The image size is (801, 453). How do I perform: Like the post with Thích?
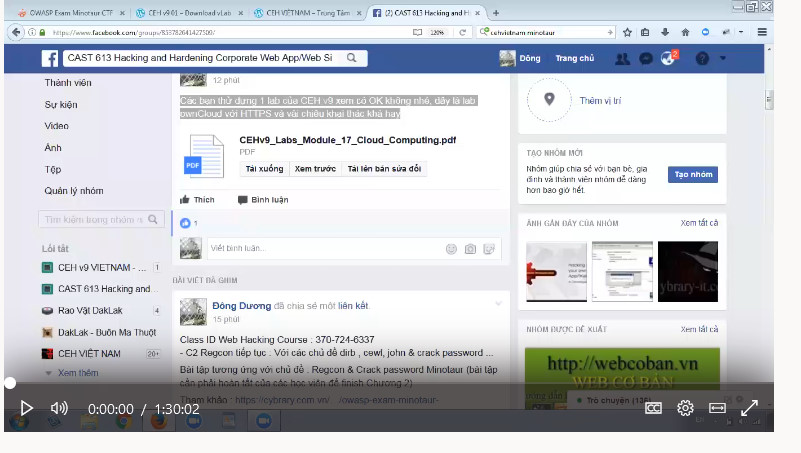[x=197, y=200]
